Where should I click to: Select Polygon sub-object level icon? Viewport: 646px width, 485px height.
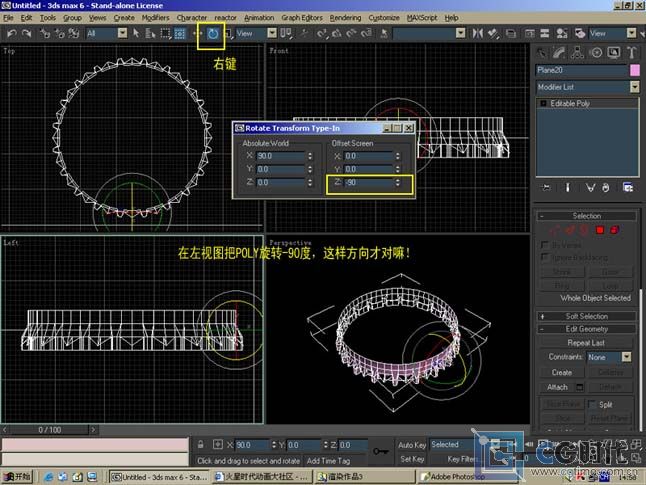[x=599, y=230]
